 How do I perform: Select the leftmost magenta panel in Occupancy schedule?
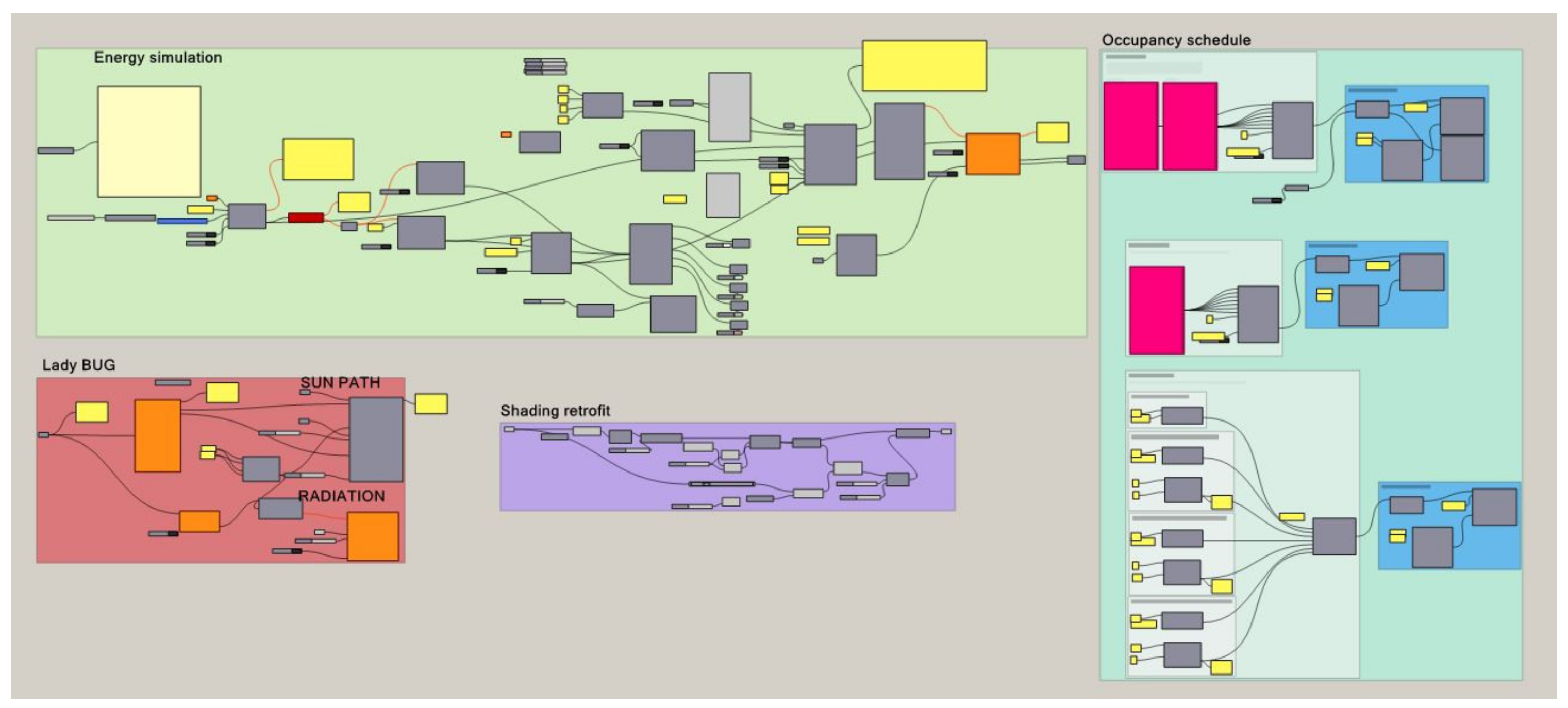click(1130, 126)
